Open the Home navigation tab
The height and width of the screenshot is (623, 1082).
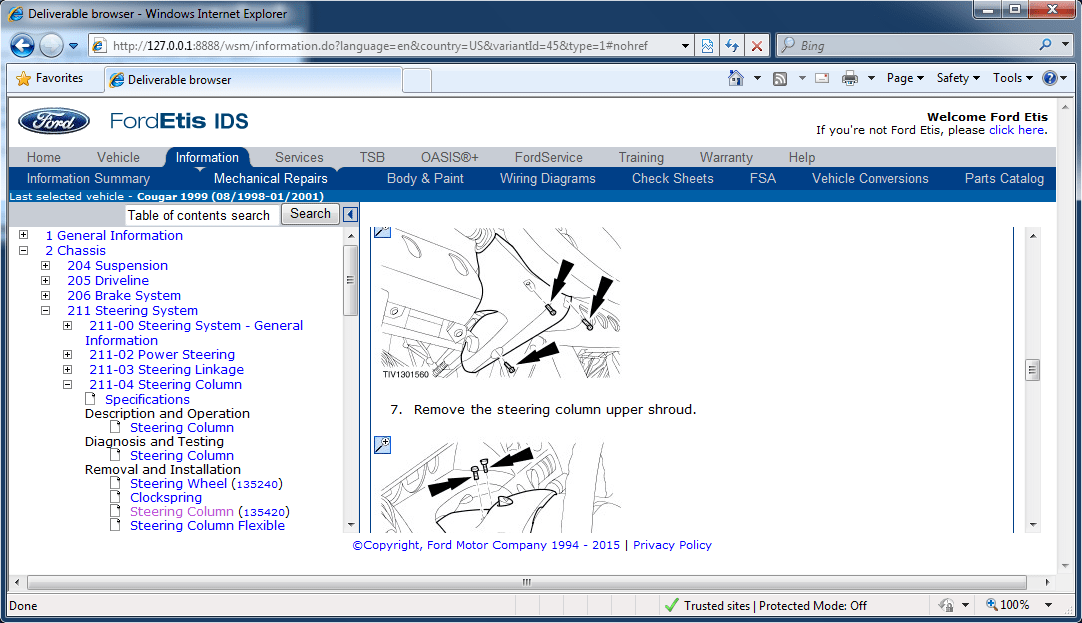tap(43, 157)
